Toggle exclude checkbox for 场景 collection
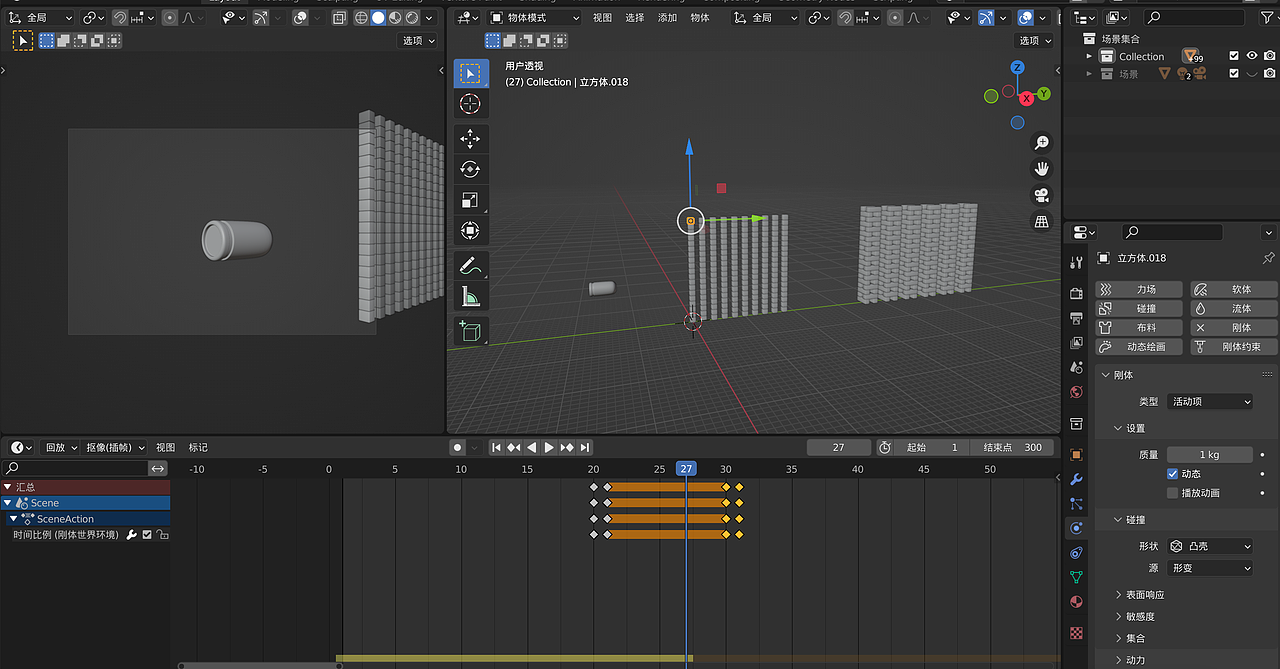 1234,73
